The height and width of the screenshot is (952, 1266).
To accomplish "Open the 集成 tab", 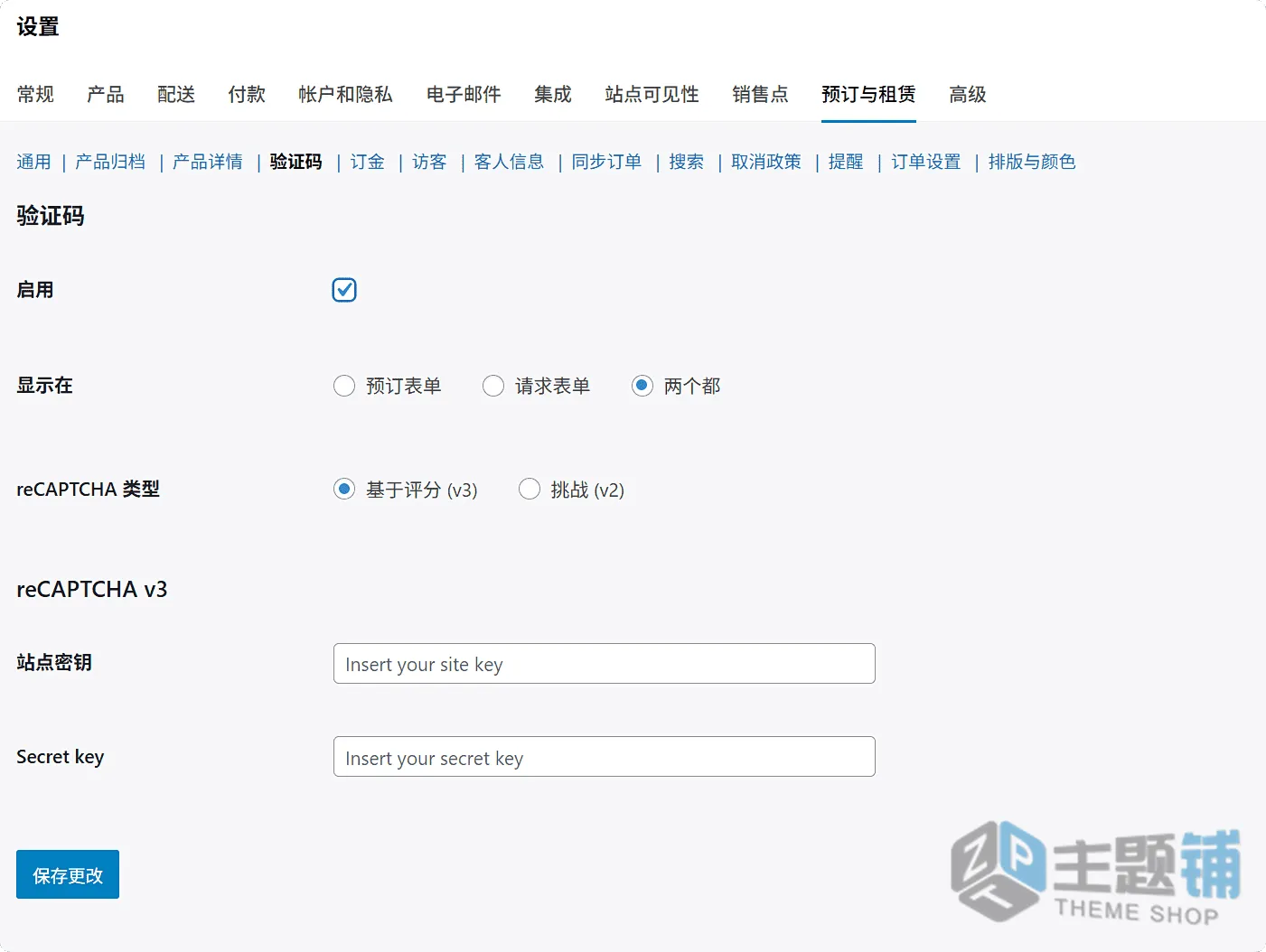I will tap(553, 94).
